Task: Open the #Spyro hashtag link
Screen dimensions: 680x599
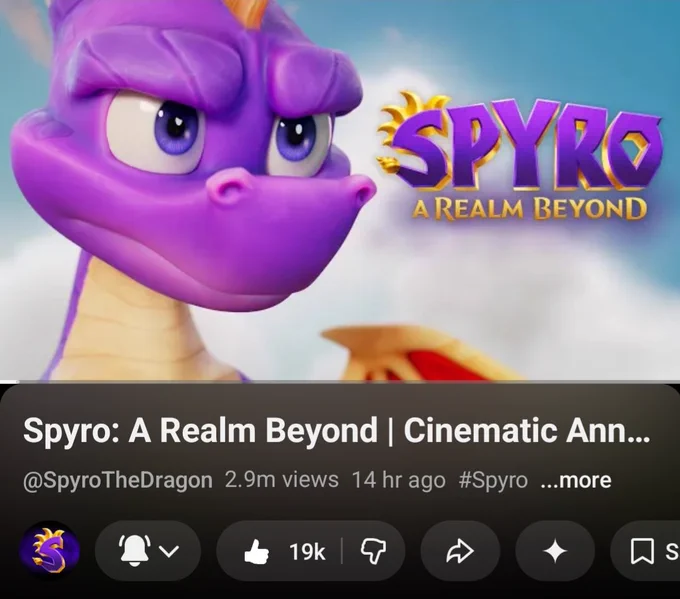Action: point(493,481)
